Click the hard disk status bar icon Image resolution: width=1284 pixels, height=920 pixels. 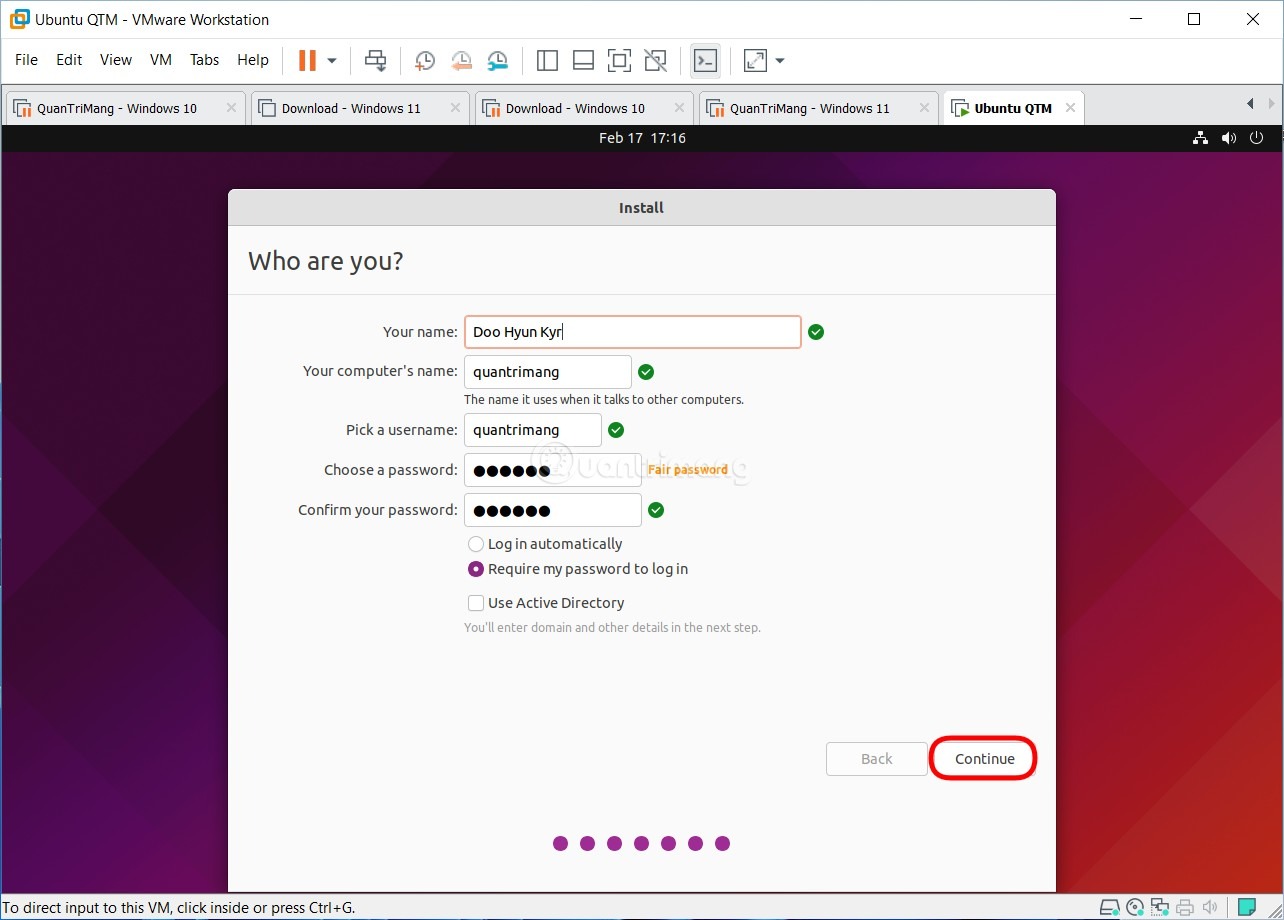(x=1110, y=908)
